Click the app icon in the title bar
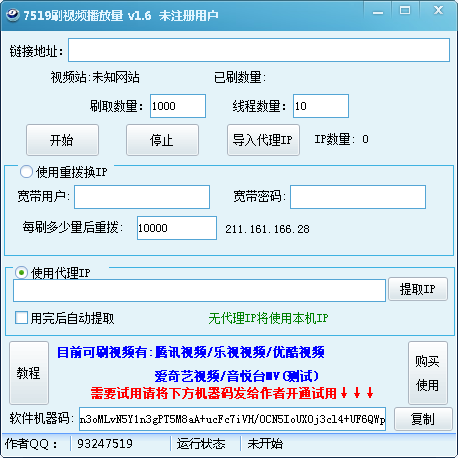 (x=12, y=15)
